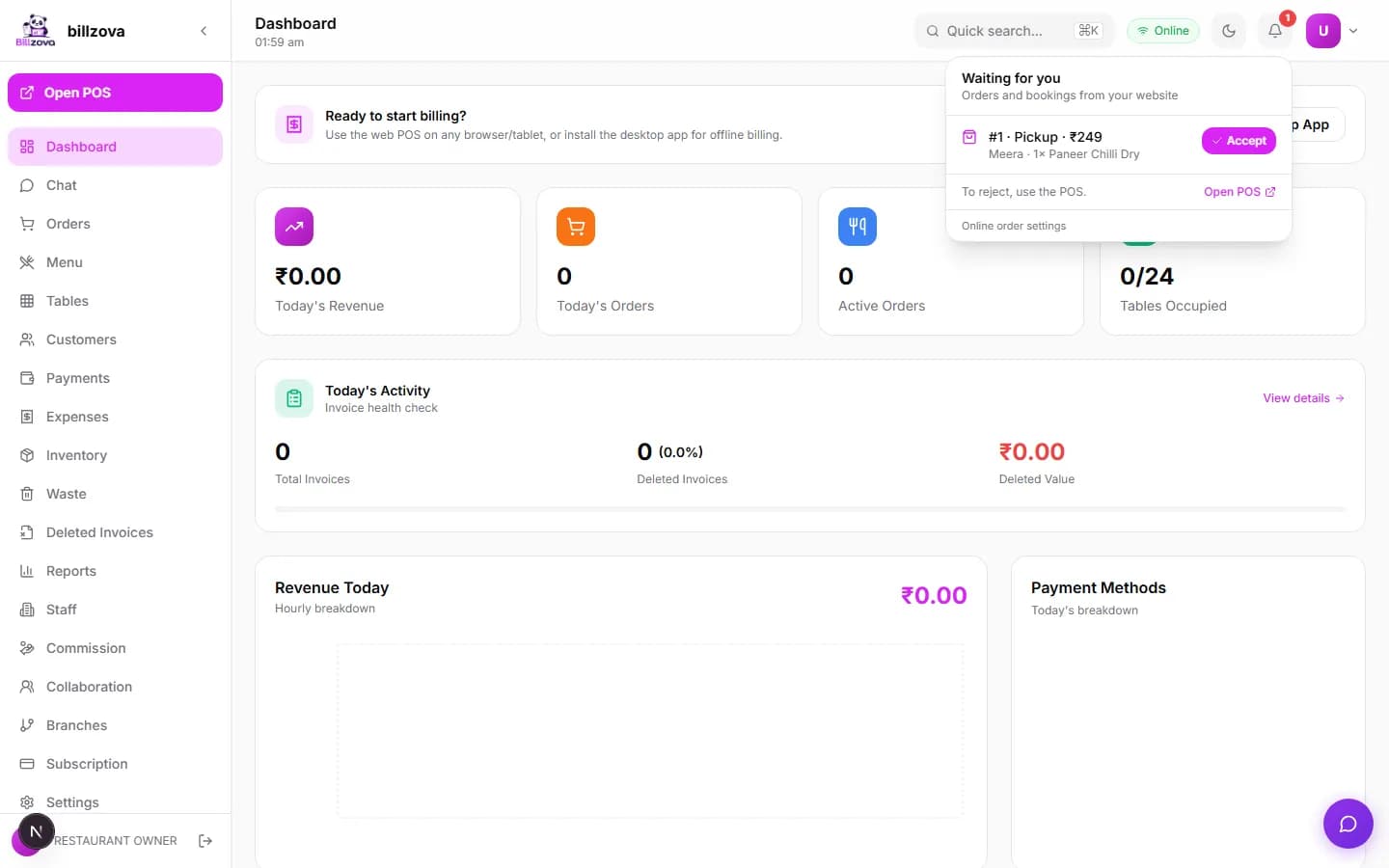The height and width of the screenshot is (868, 1389).
Task: Log out using the sidebar exit icon
Action: pos(205,841)
